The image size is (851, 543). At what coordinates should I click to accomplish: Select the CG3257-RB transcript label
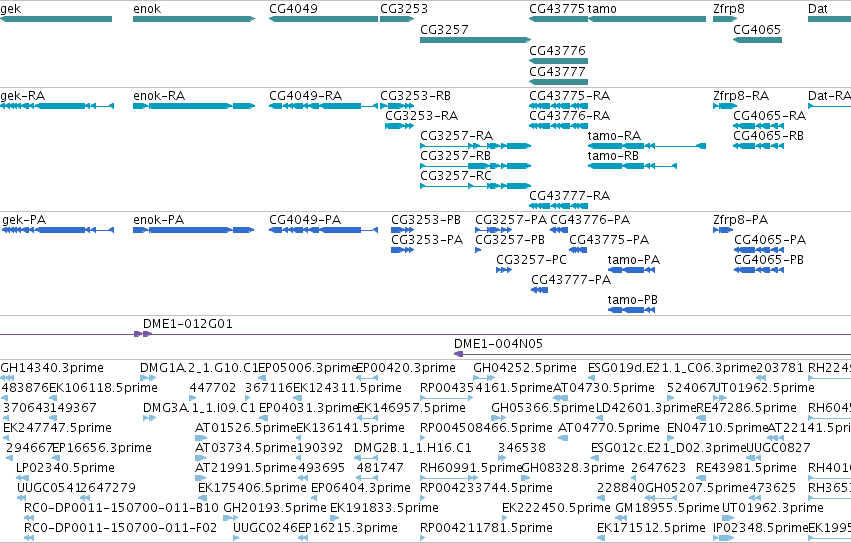[x=455, y=156]
